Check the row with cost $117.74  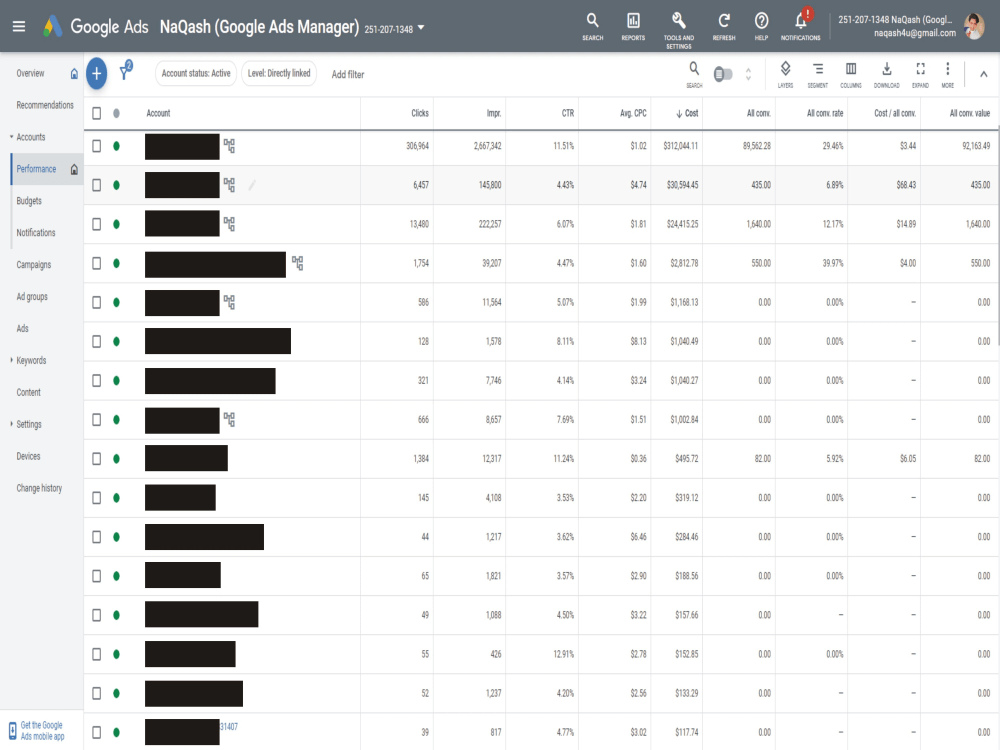point(96,732)
